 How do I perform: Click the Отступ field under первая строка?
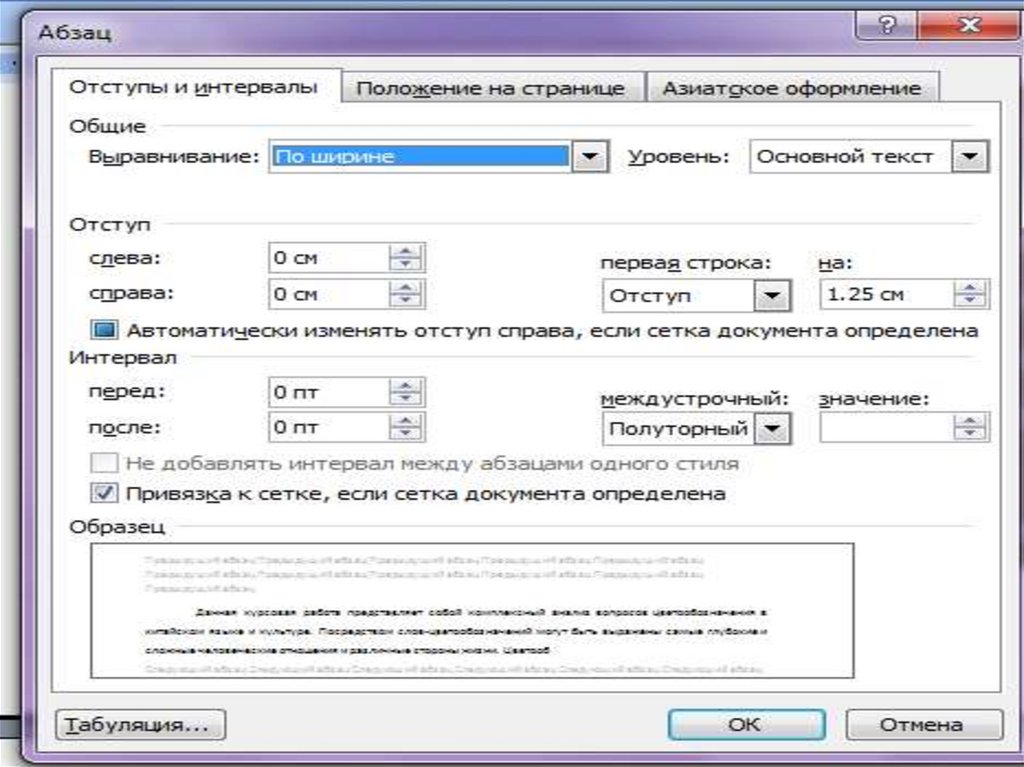point(679,295)
